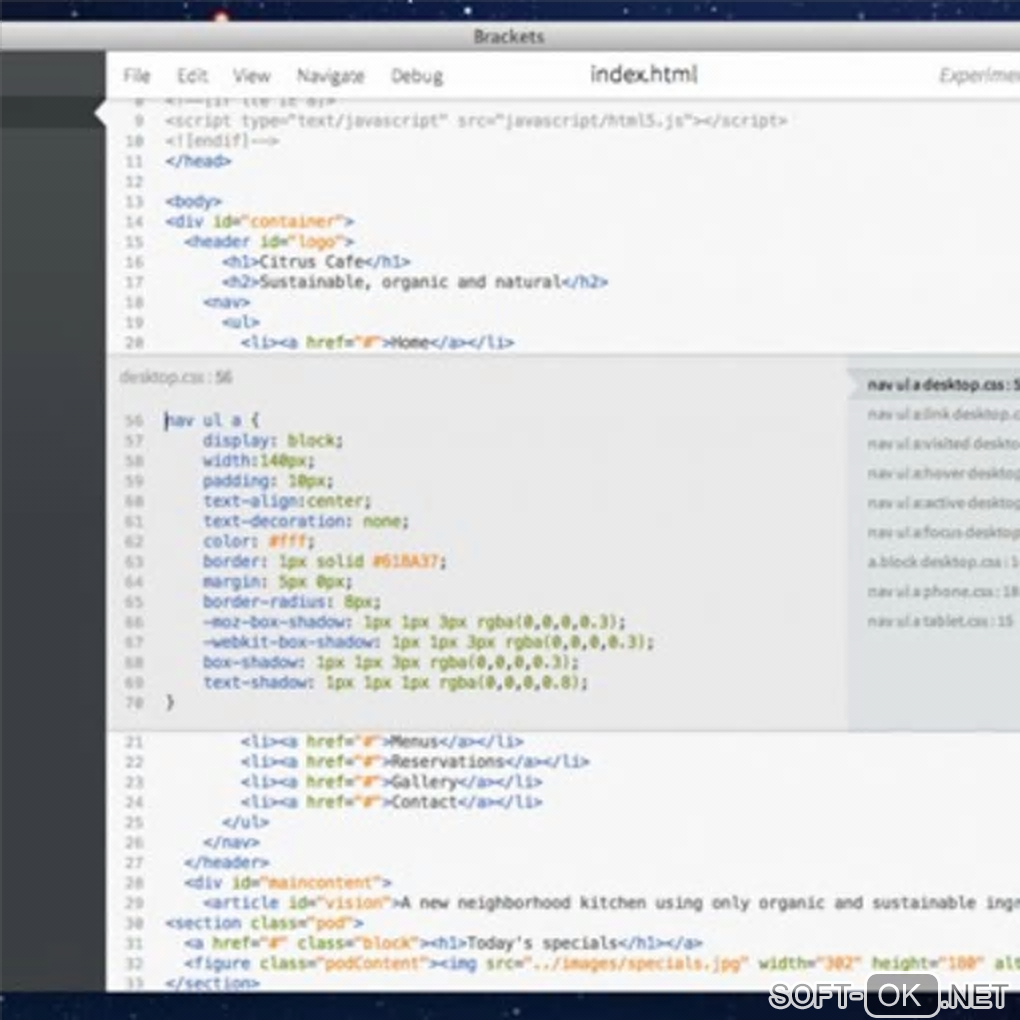Open the Edit menu

192,76
